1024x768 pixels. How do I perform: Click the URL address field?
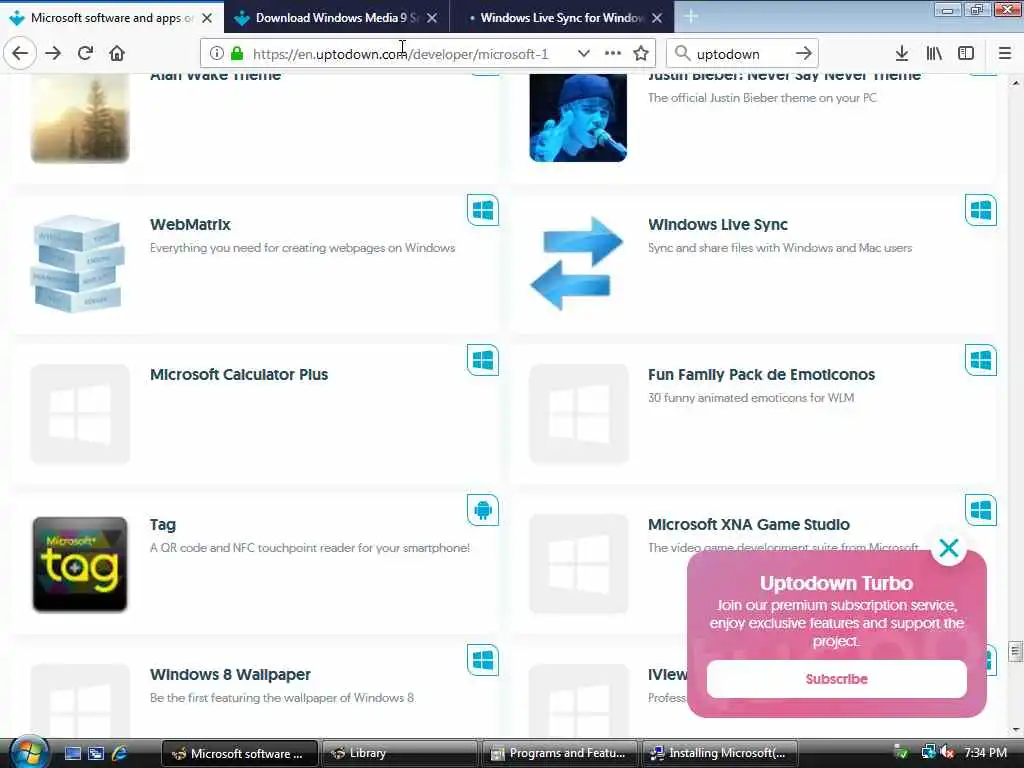(x=400, y=54)
